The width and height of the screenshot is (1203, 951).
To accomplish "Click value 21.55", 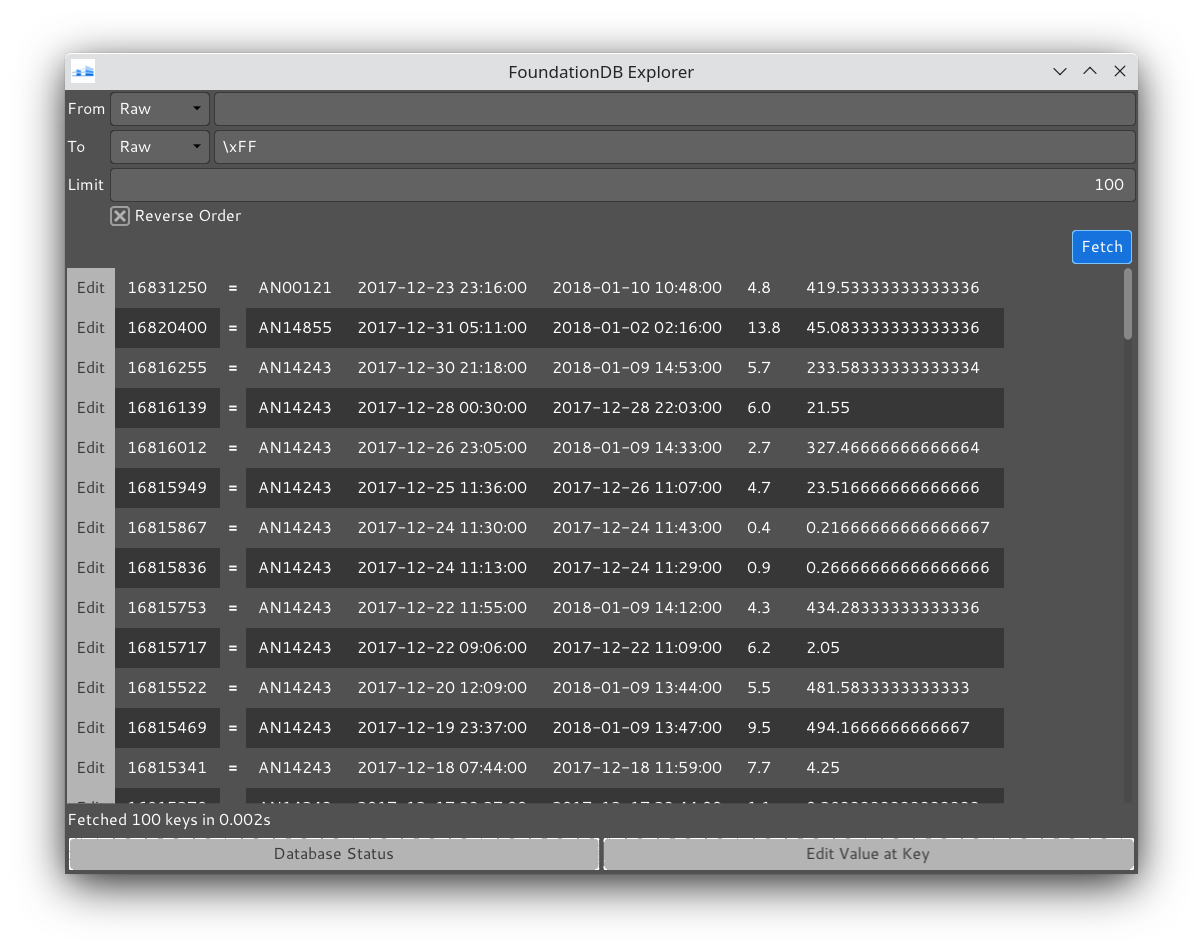I will point(828,408).
